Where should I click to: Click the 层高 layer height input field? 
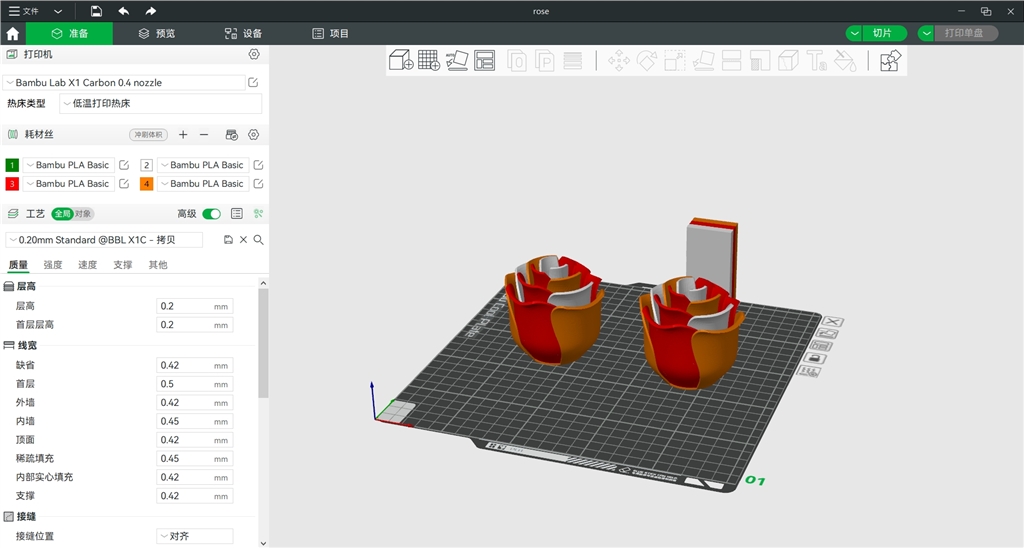[184, 306]
